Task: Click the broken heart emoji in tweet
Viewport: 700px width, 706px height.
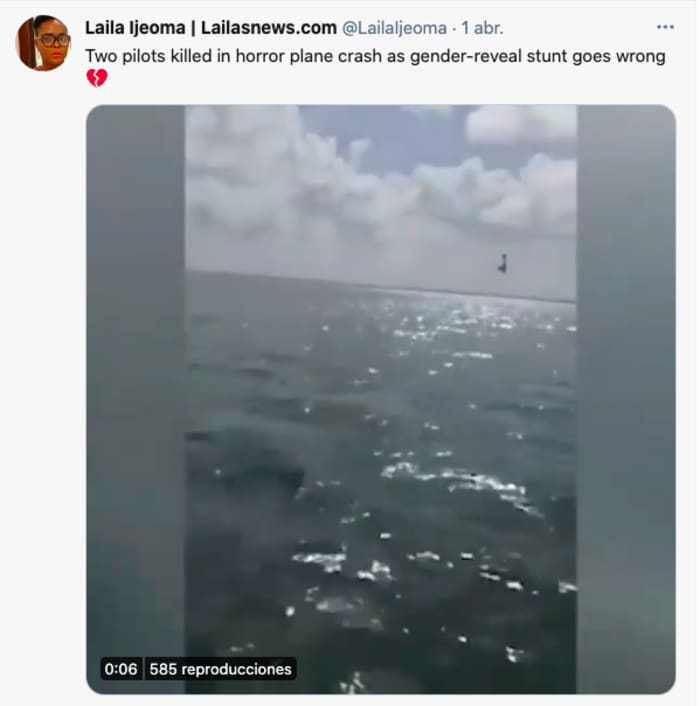Action: point(97,78)
